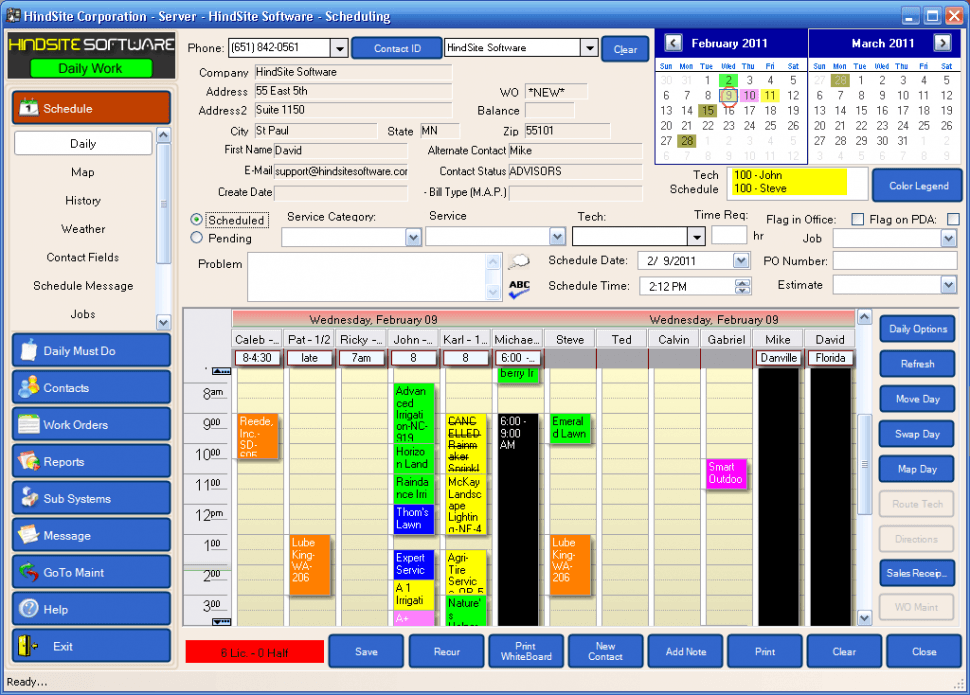The width and height of the screenshot is (970, 695).
Task: Open Work Orders section
Action: coord(91,425)
